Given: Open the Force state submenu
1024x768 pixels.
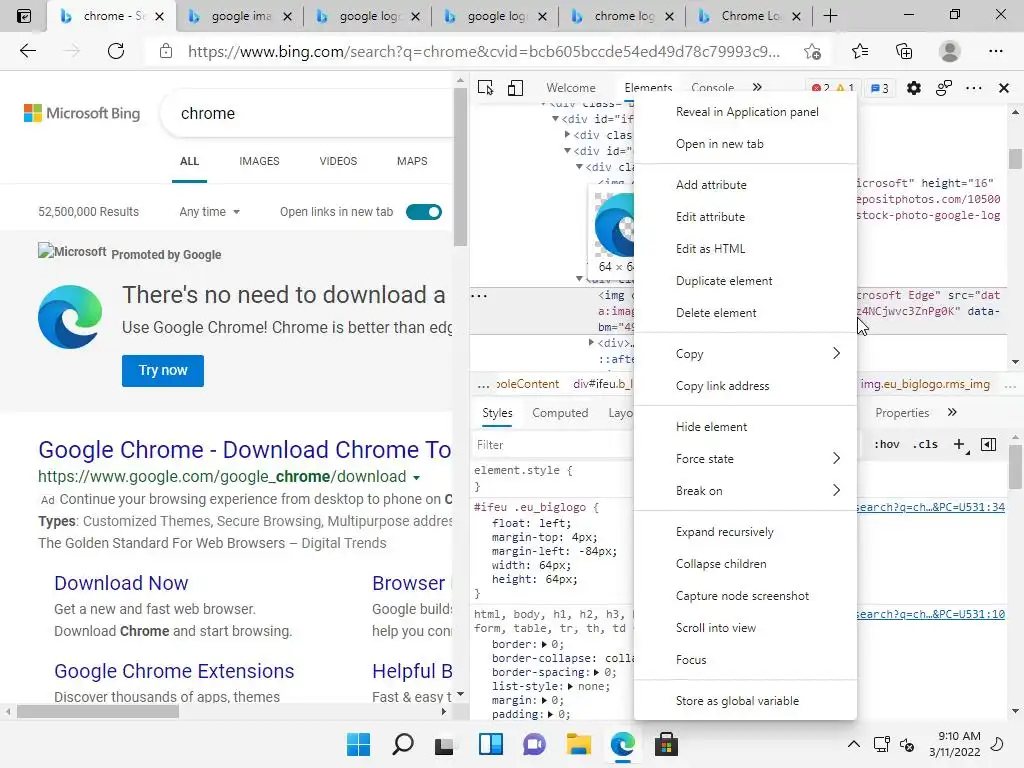Looking at the screenshot, I should (x=744, y=458).
